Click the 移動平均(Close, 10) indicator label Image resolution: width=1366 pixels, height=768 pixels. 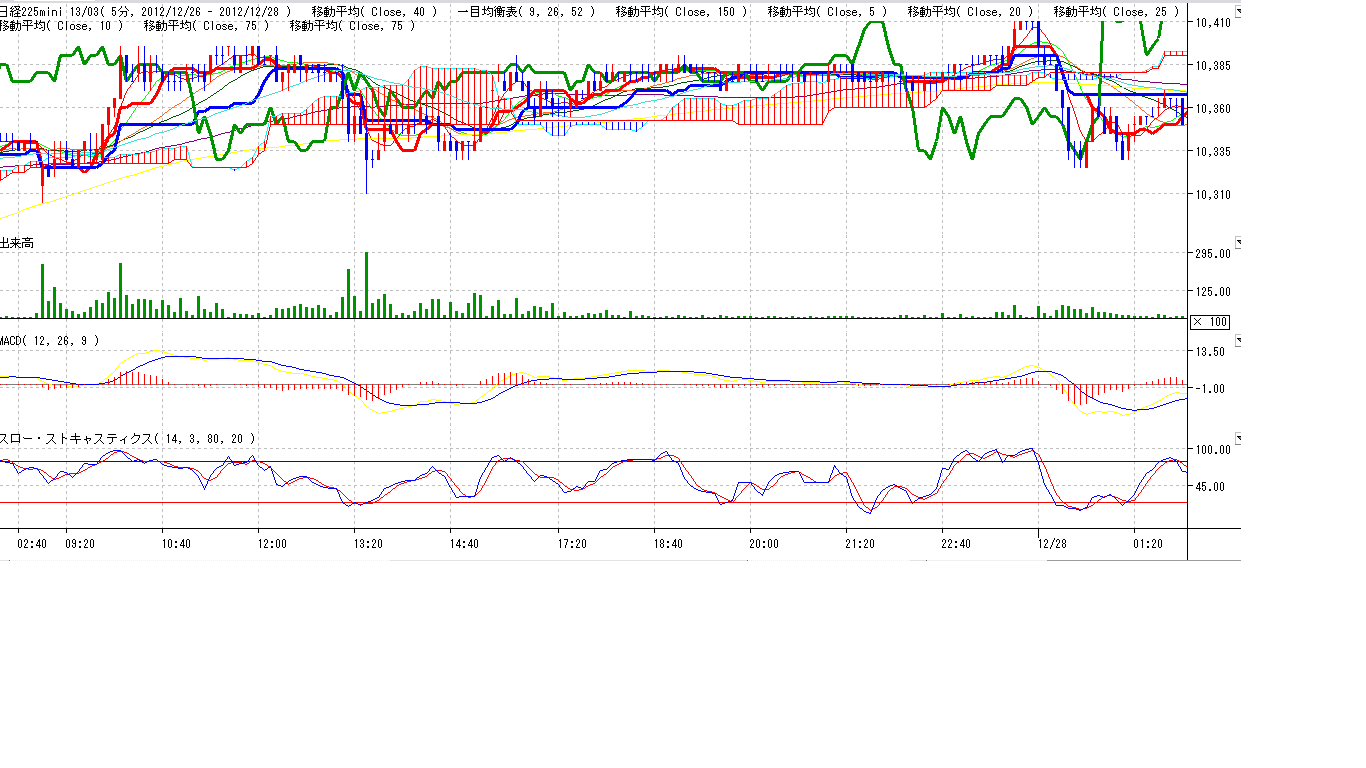click(61, 26)
